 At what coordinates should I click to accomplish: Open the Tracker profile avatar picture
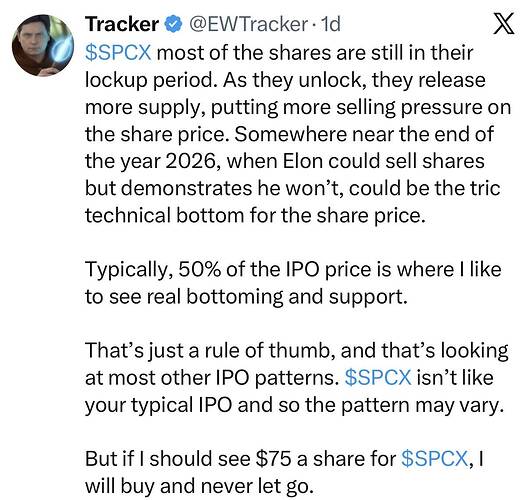(x=43, y=45)
